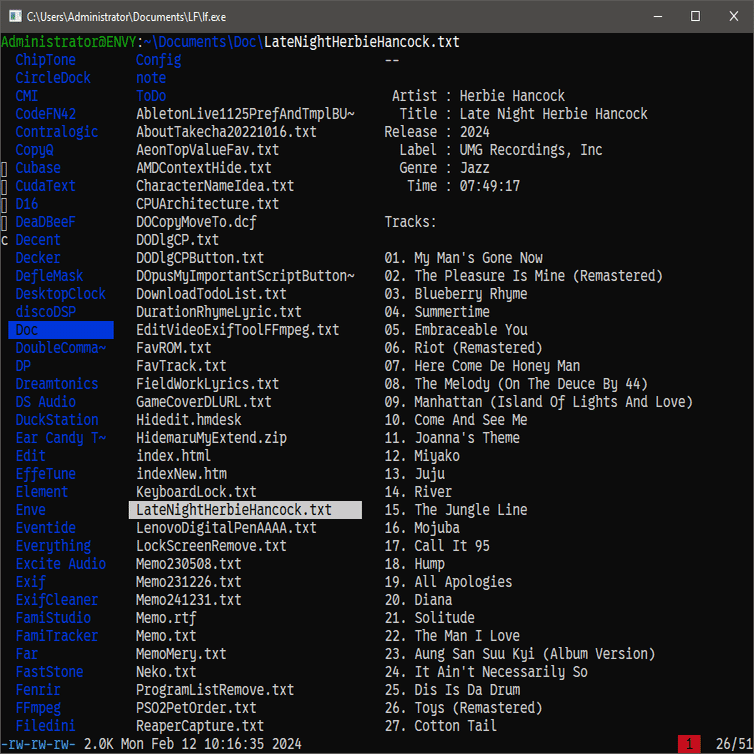Open the ToDo subfolder
Viewport: 754px width, 754px height.
(x=151, y=96)
